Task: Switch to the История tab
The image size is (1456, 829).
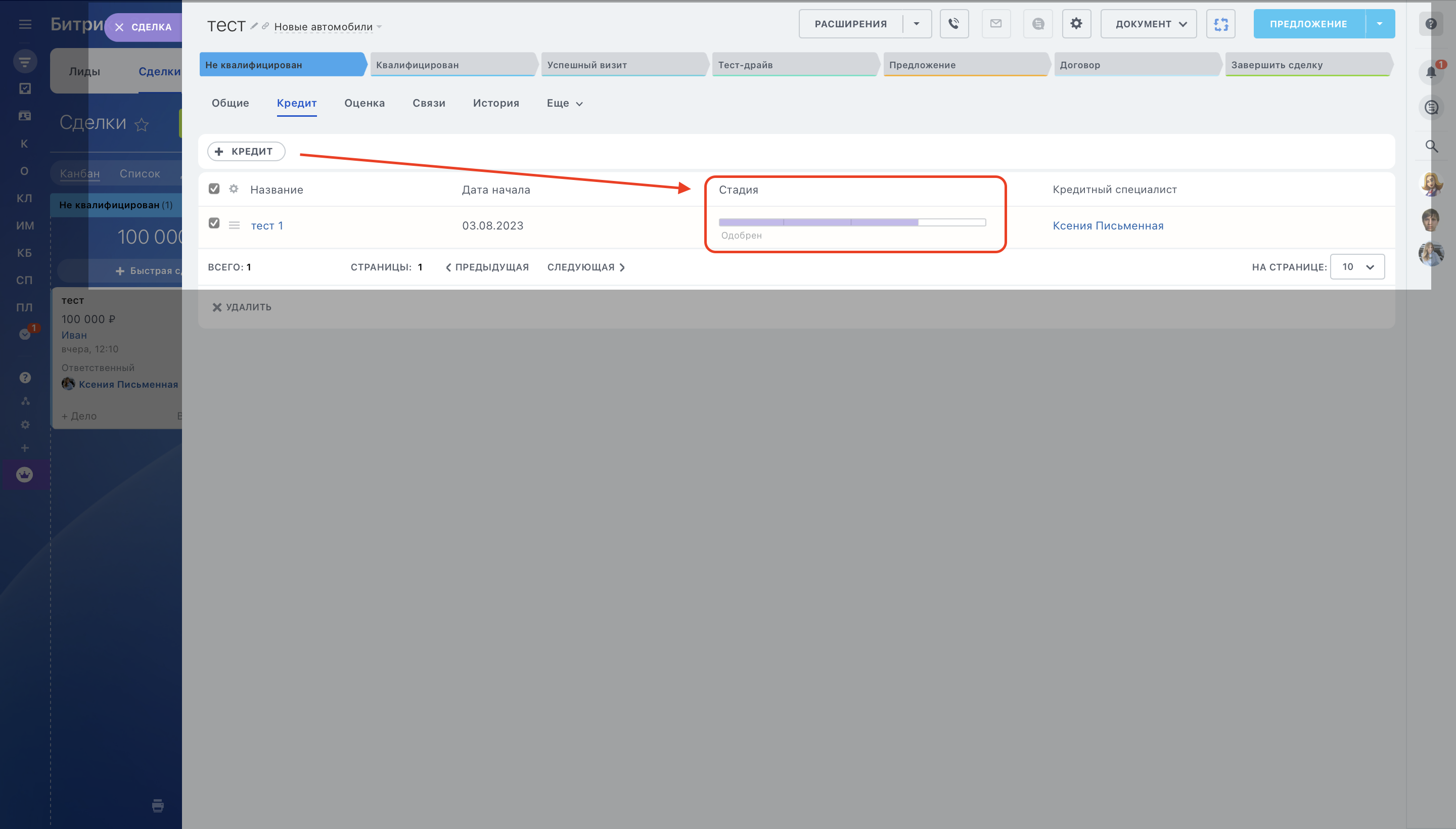Action: [496, 103]
